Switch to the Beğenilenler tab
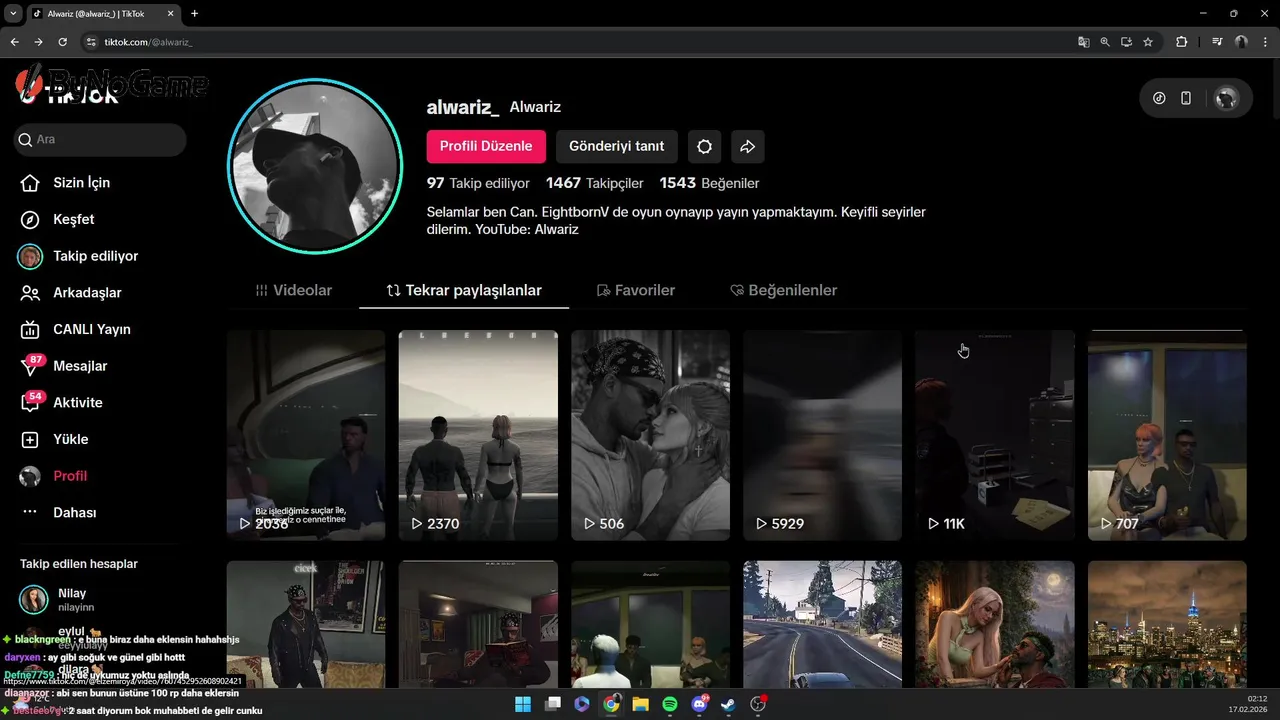 [x=783, y=290]
